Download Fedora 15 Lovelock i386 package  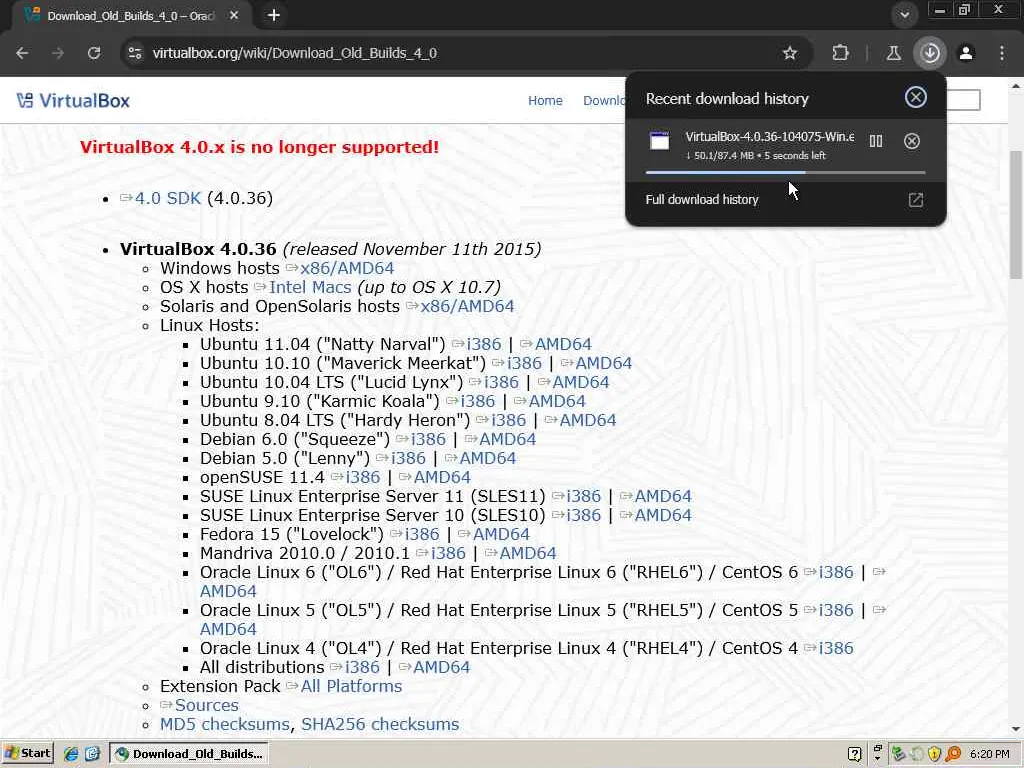tap(423, 534)
